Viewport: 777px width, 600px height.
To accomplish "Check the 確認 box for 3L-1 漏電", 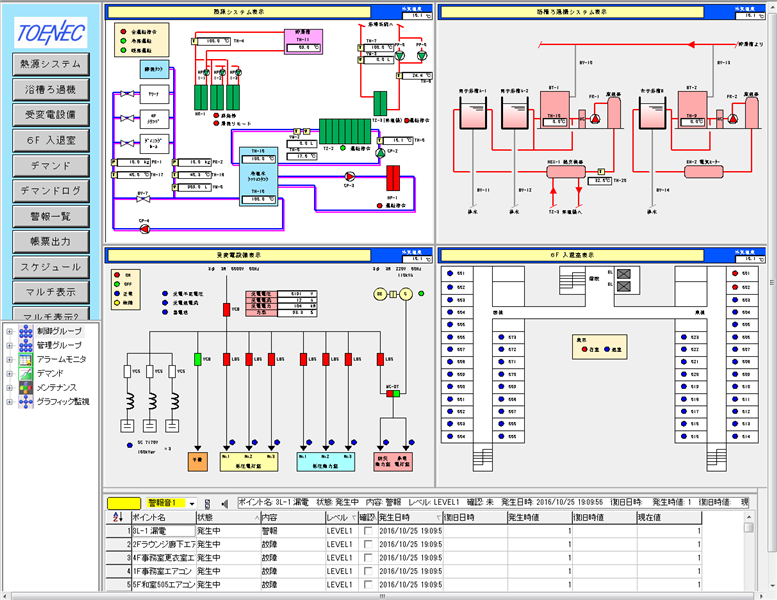I will (368, 531).
